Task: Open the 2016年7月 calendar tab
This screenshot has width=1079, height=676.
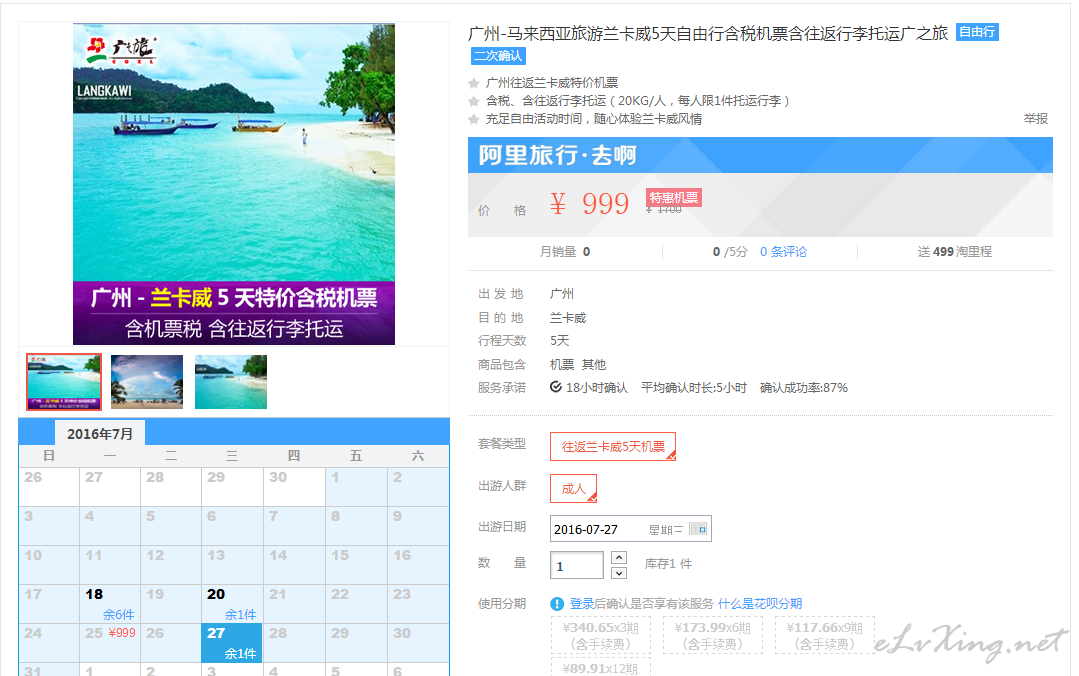Action: pyautogui.click(x=100, y=434)
